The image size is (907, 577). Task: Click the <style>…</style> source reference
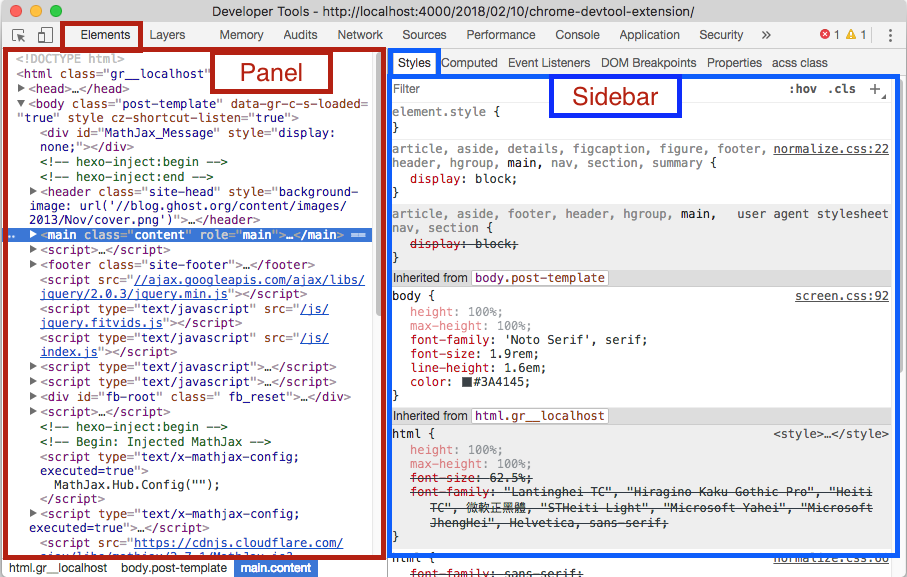(831, 434)
